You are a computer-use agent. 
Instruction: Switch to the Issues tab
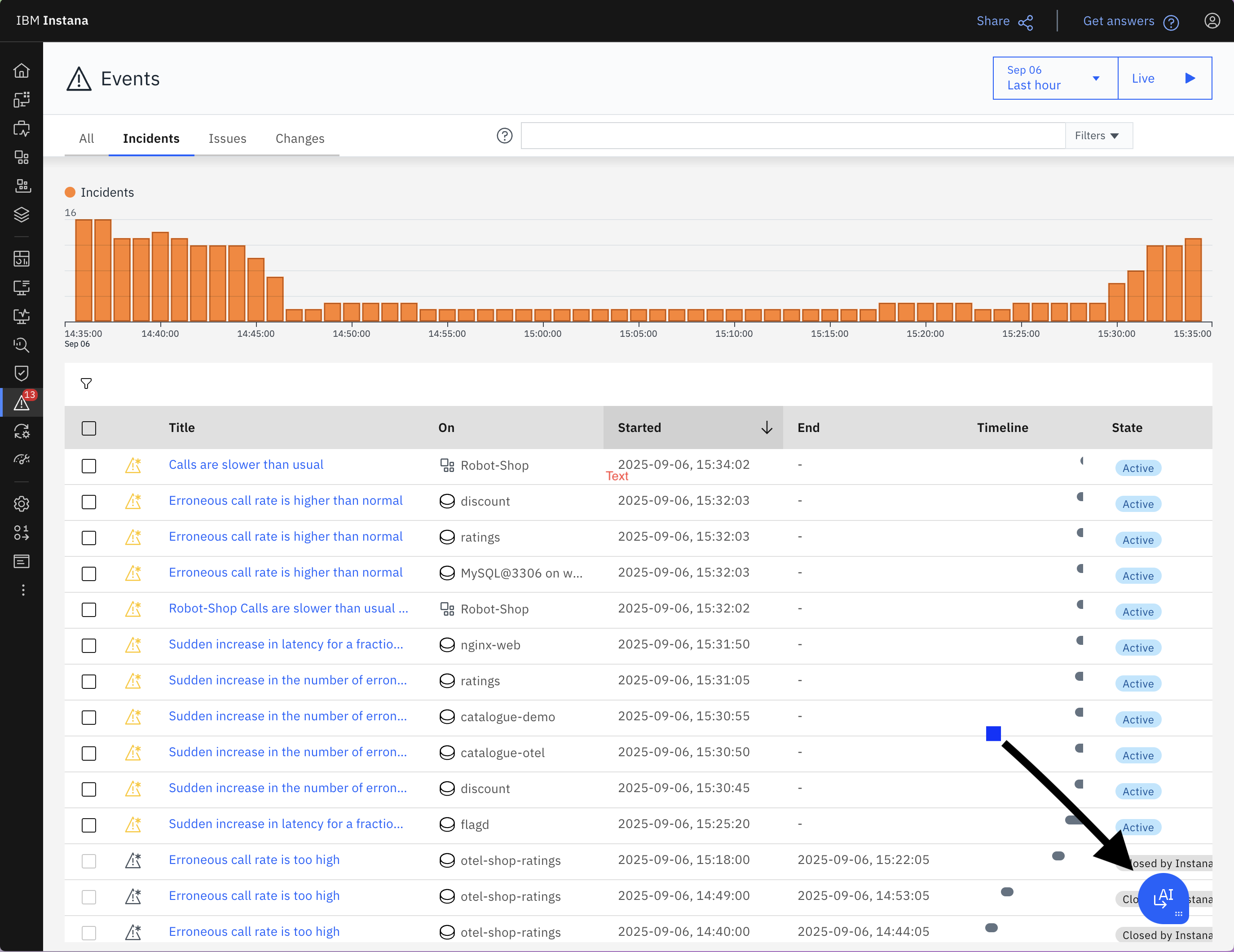[227, 138]
